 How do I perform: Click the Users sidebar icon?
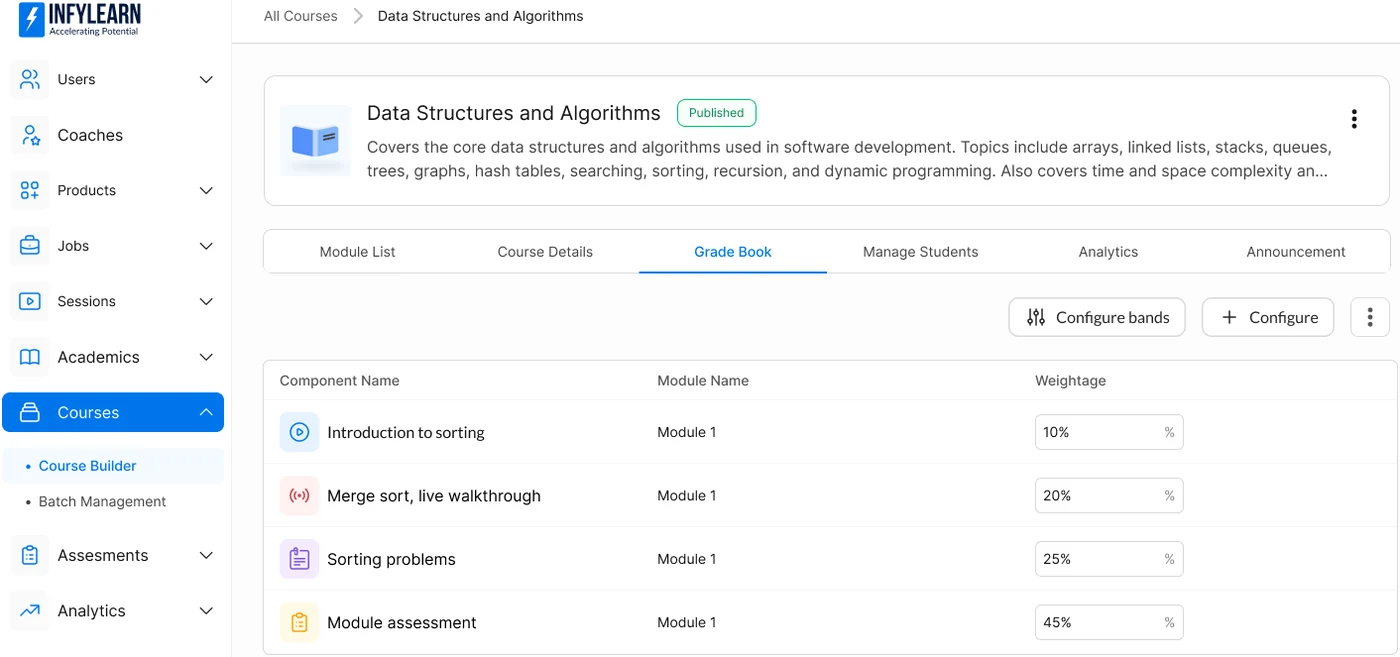pos(30,79)
